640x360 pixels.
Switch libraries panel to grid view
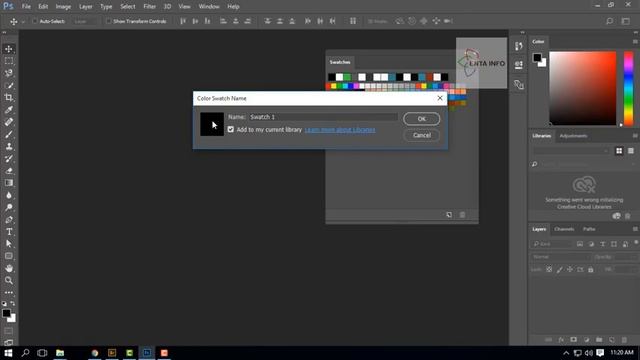pos(619,151)
